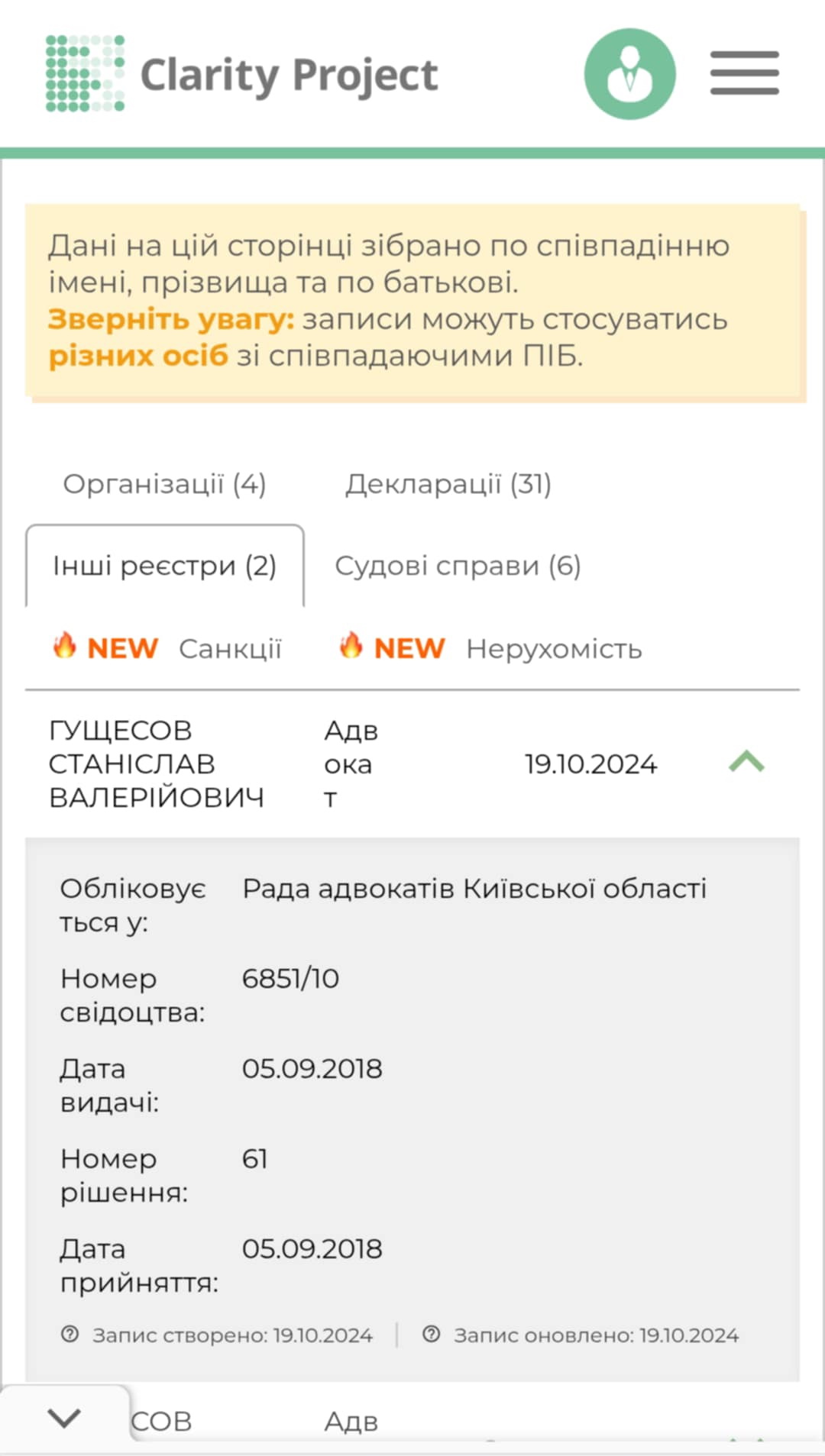Open the hamburger navigation menu
The image size is (825, 1456).
tap(744, 73)
